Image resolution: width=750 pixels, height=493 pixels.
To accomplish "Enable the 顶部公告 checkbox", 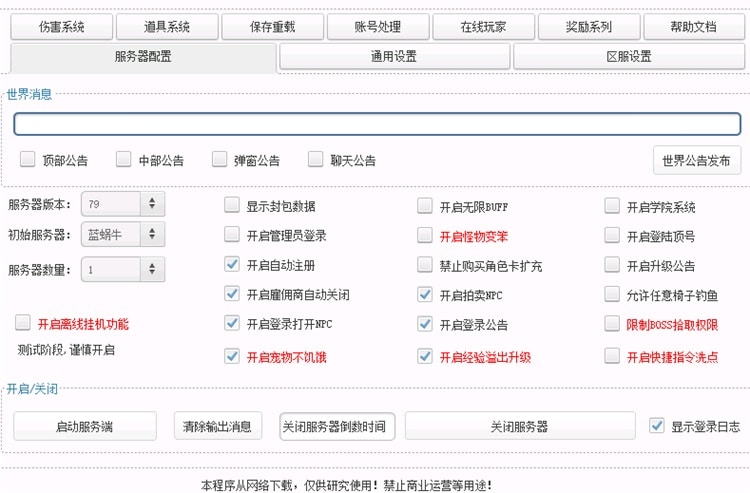I will coord(28,159).
